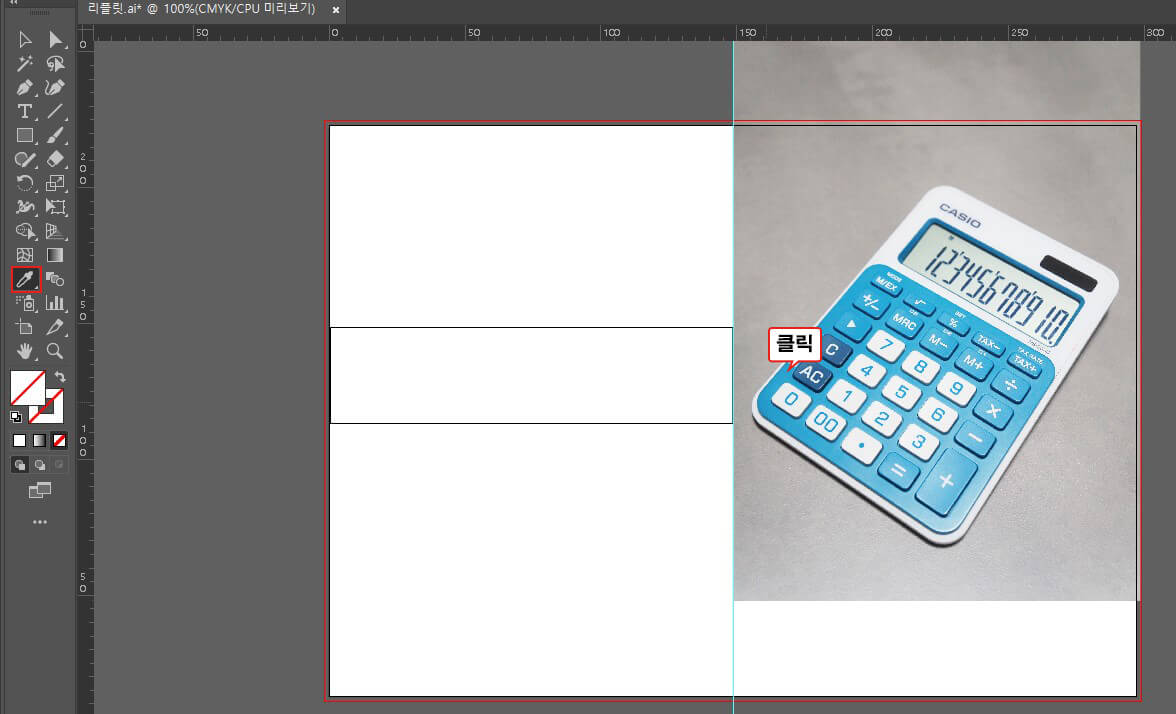Viewport: 1176px width, 714px height.
Task: Set paint mode to None
Action: click(59, 441)
